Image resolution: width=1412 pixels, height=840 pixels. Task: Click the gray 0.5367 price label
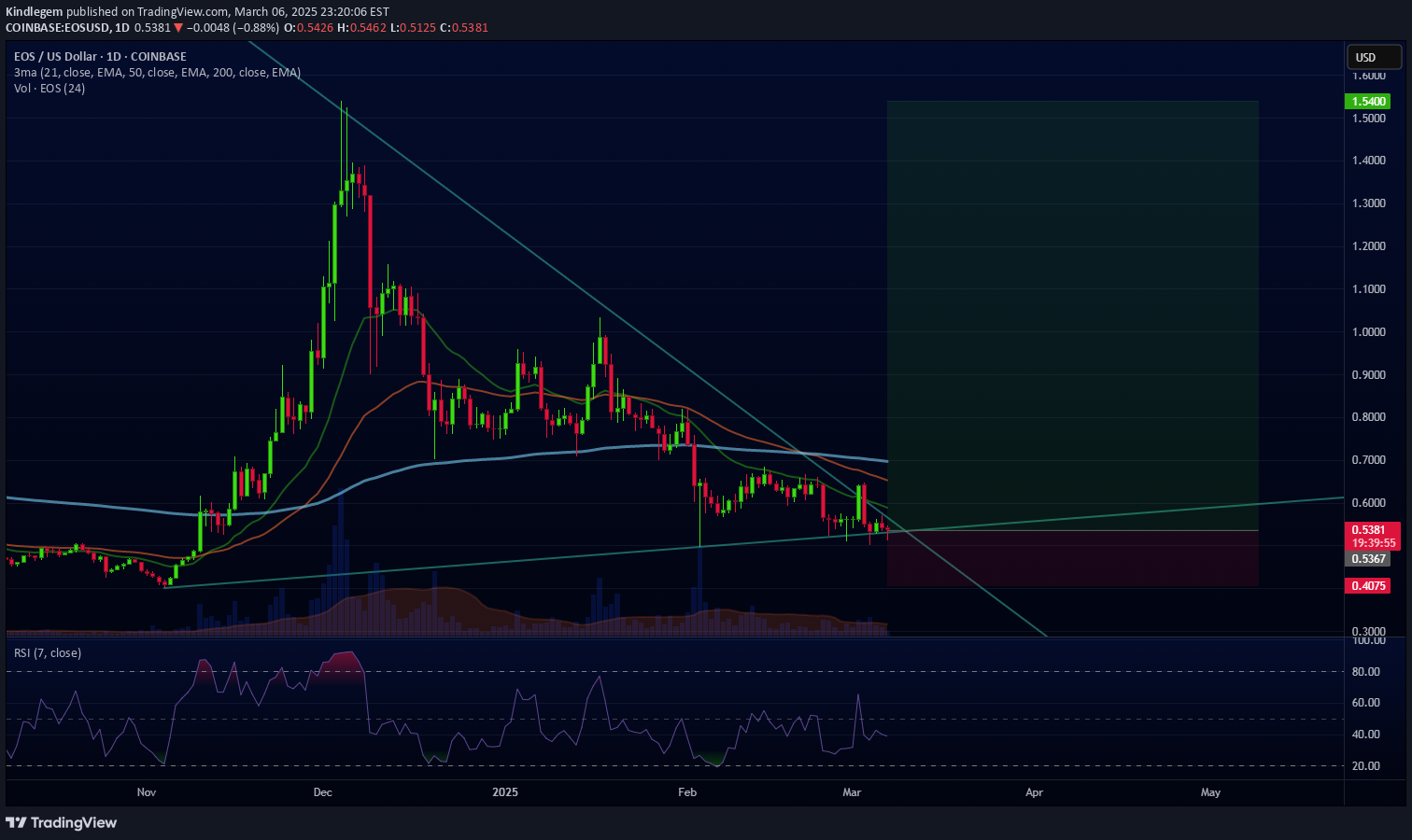click(x=1367, y=559)
